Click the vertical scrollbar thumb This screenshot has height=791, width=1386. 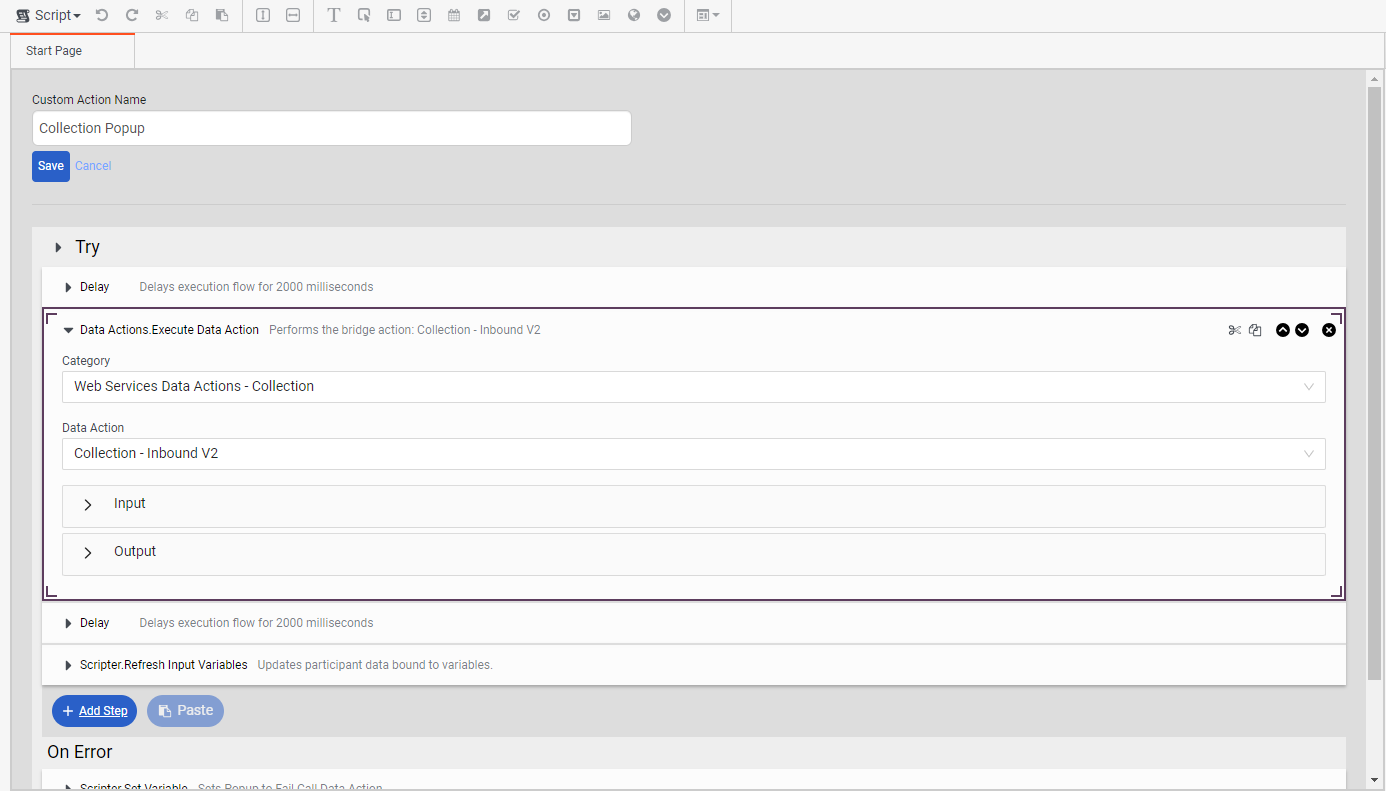click(1374, 383)
